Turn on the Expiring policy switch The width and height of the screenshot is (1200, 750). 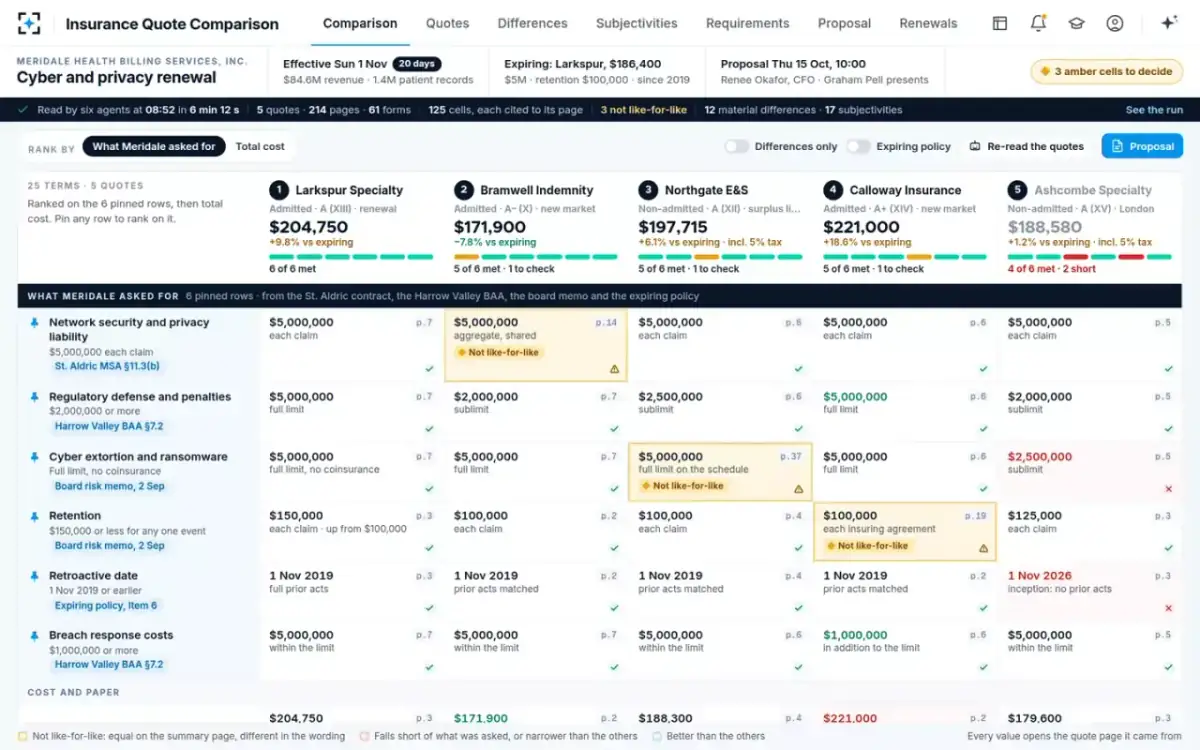click(x=858, y=146)
